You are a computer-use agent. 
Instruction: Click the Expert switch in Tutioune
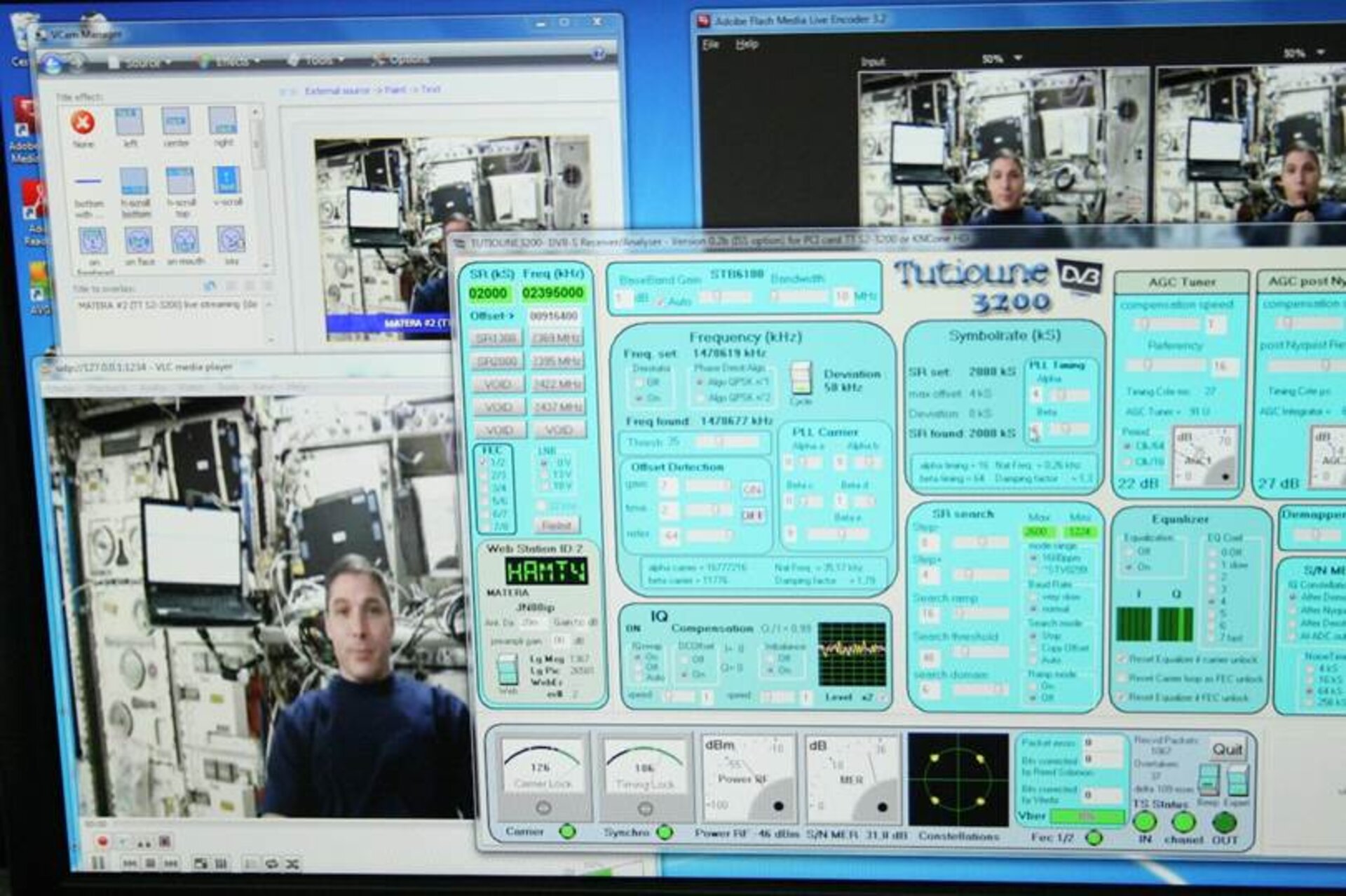1237,780
